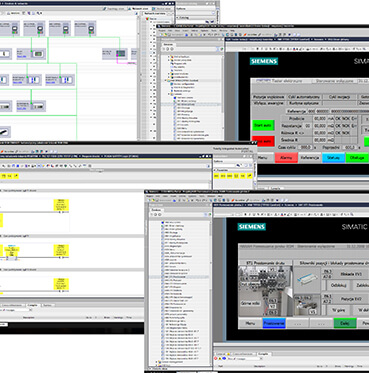Open the machine photo thumbnail in lower HMI
The height and width of the screenshot is (373, 369).
[265, 291]
